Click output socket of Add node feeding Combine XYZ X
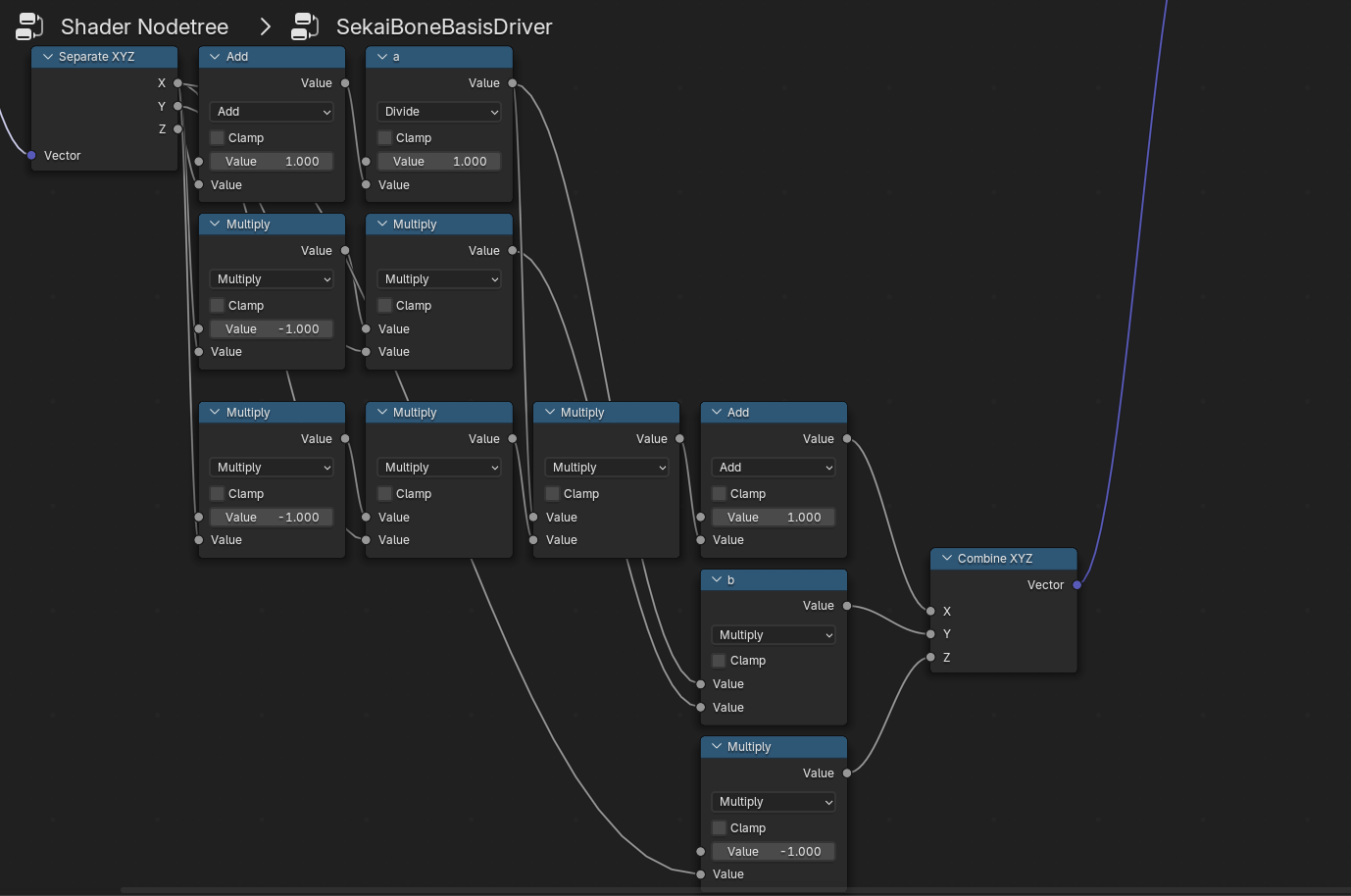 [847, 439]
